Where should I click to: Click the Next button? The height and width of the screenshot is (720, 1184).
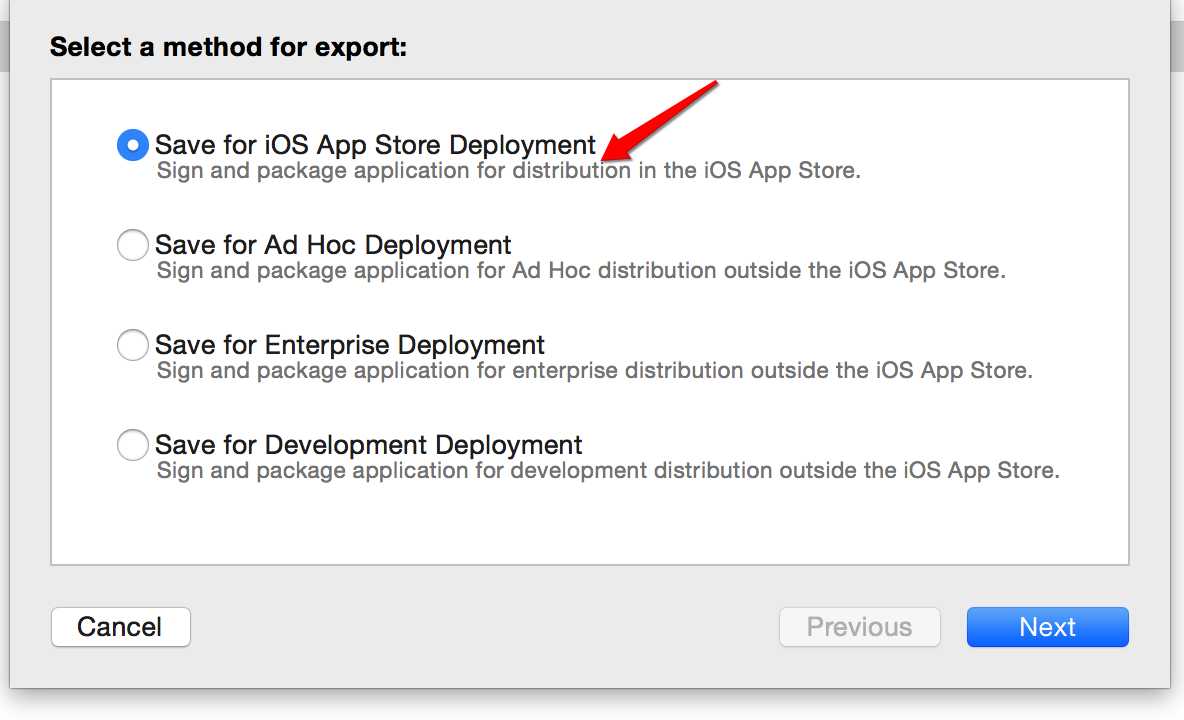pyautogui.click(x=1047, y=627)
